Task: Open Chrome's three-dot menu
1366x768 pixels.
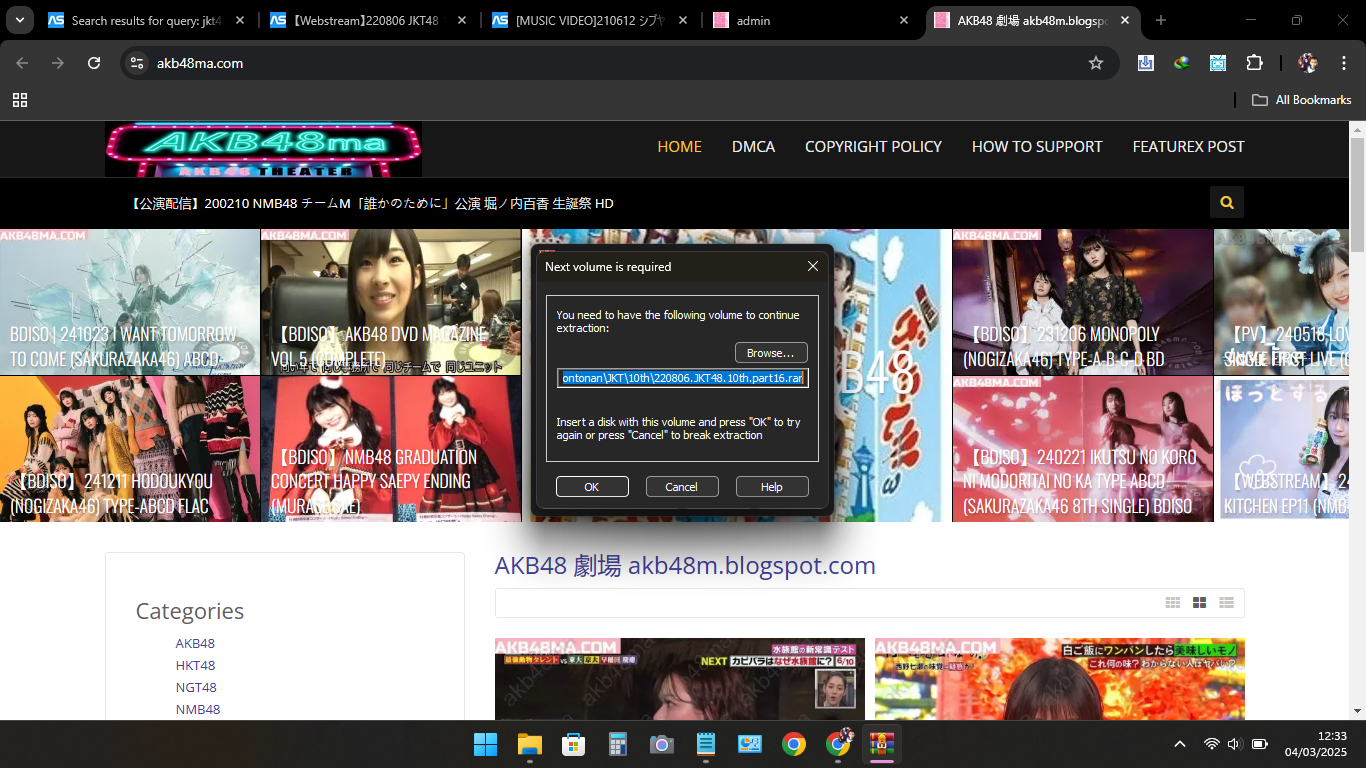Action: (1344, 63)
